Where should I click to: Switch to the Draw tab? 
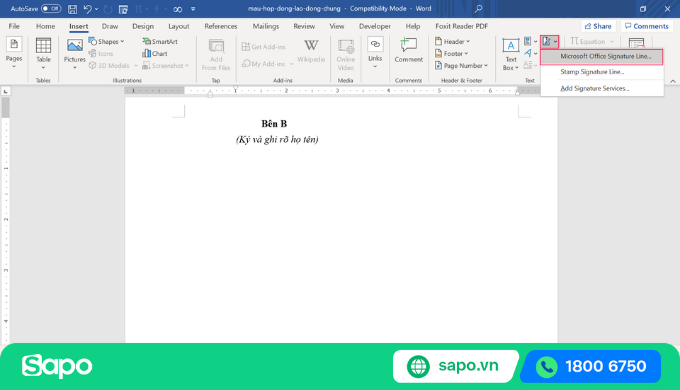tap(110, 26)
